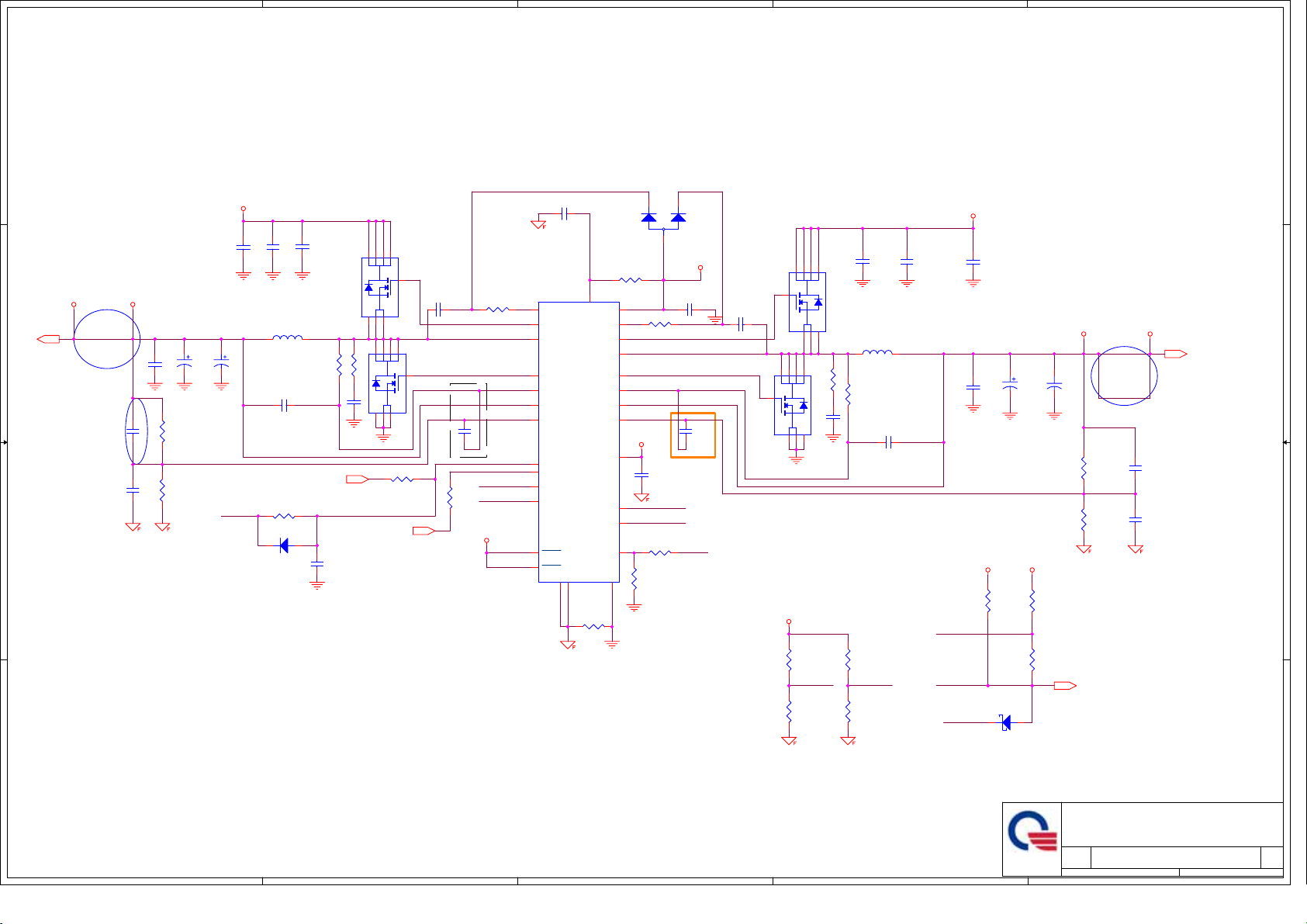The width and height of the screenshot is (1307, 924).
Task: Select the lower-left MOSFET package
Action: tap(387, 383)
